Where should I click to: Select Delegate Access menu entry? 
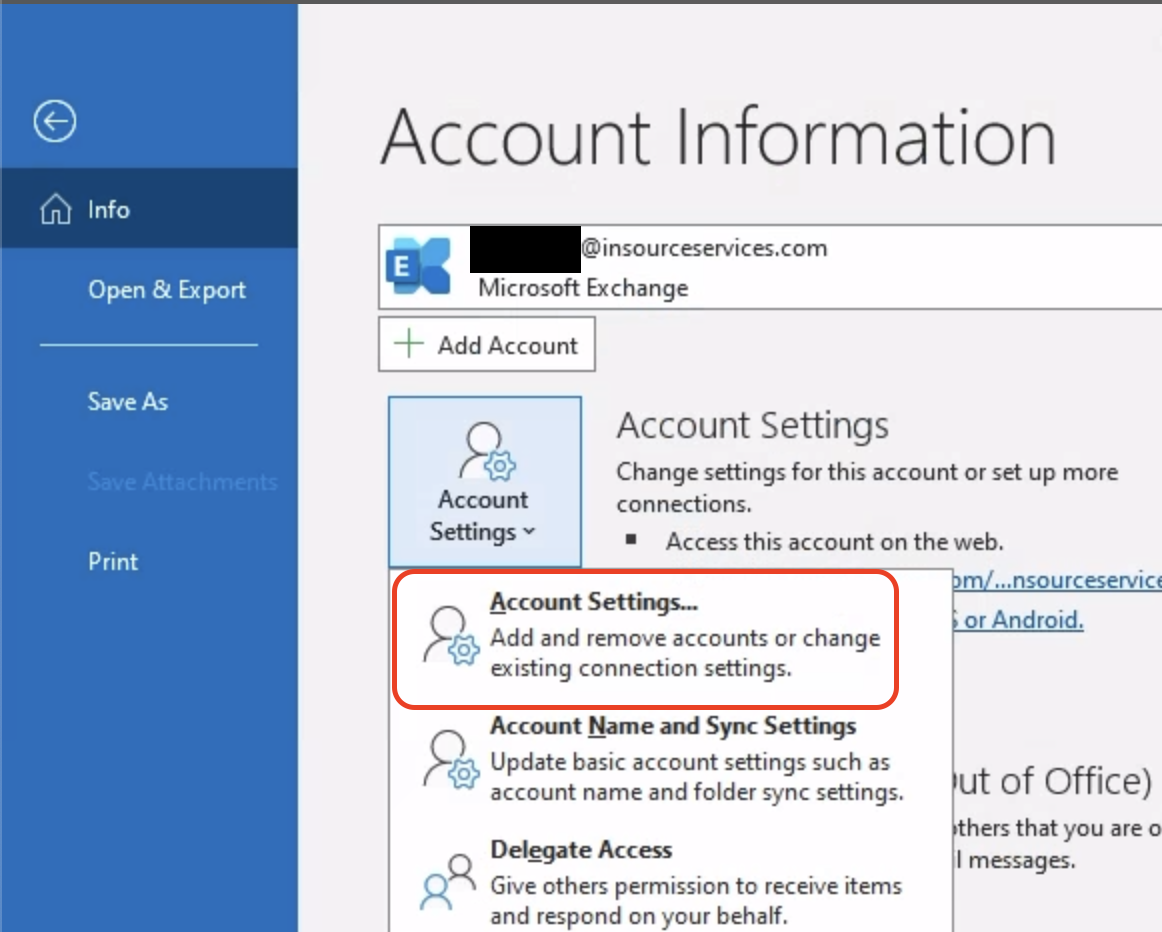[663, 882]
